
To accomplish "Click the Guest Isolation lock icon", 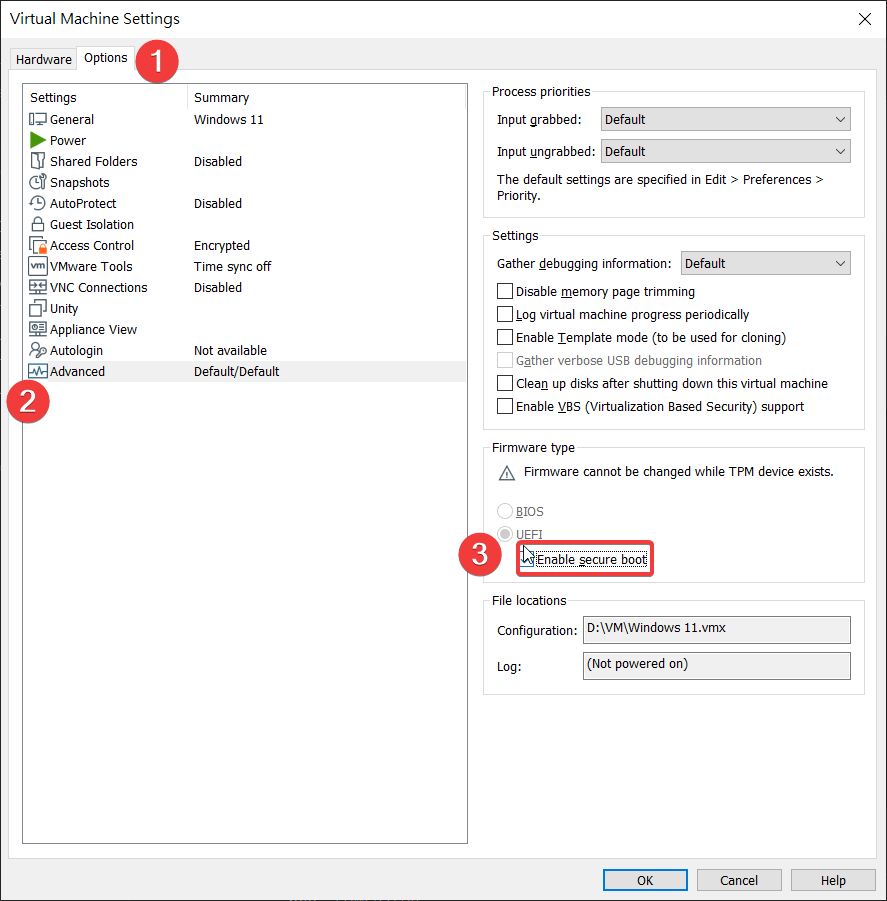I will [x=38, y=225].
